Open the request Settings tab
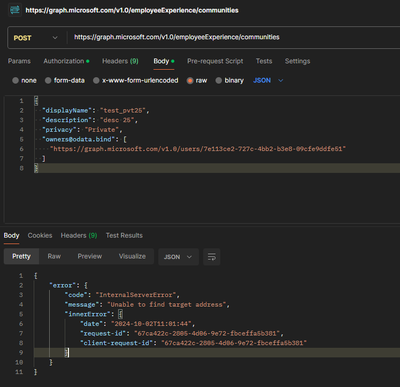The width and height of the screenshot is (400, 387). 297,61
